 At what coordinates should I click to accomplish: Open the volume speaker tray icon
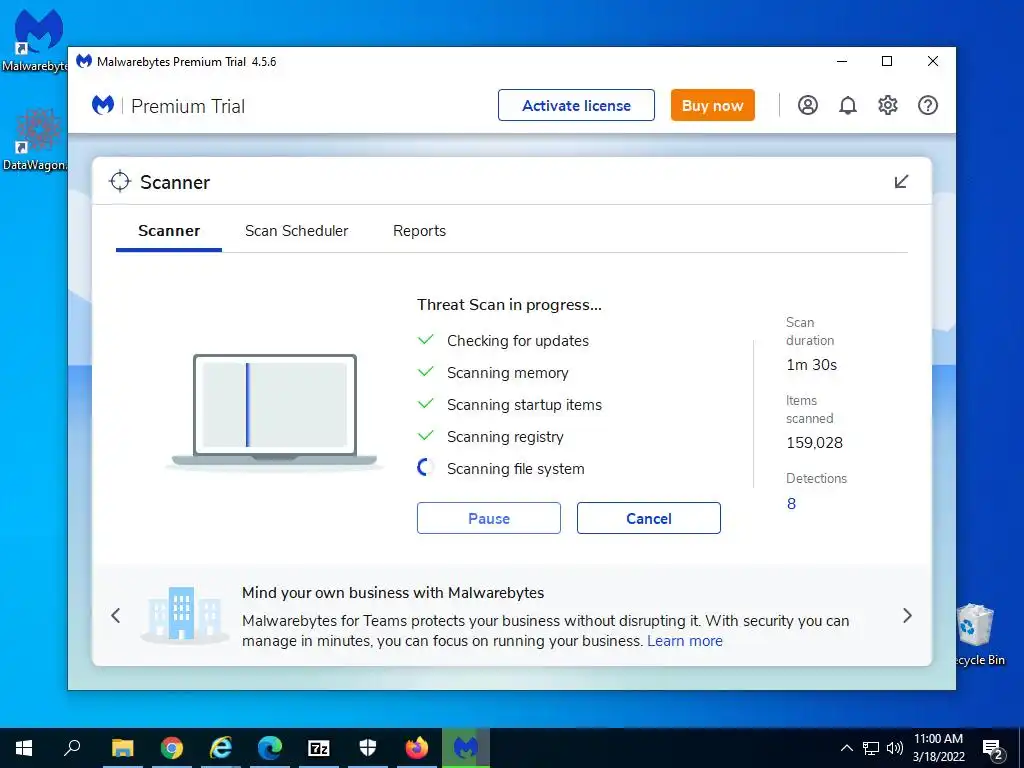coord(895,748)
